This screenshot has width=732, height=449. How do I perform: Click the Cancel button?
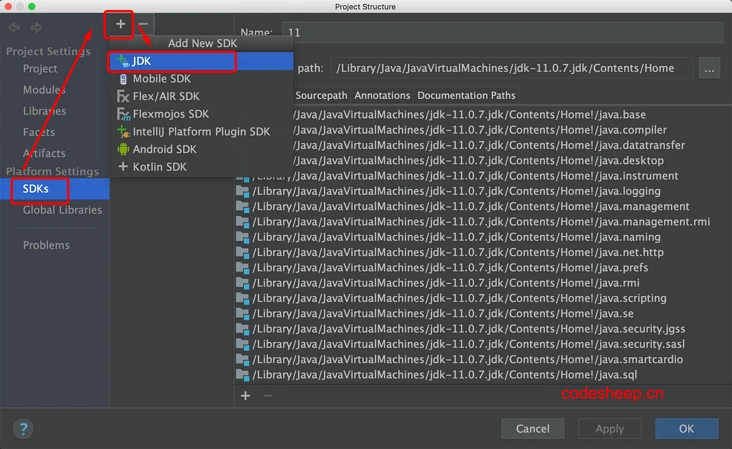(532, 428)
